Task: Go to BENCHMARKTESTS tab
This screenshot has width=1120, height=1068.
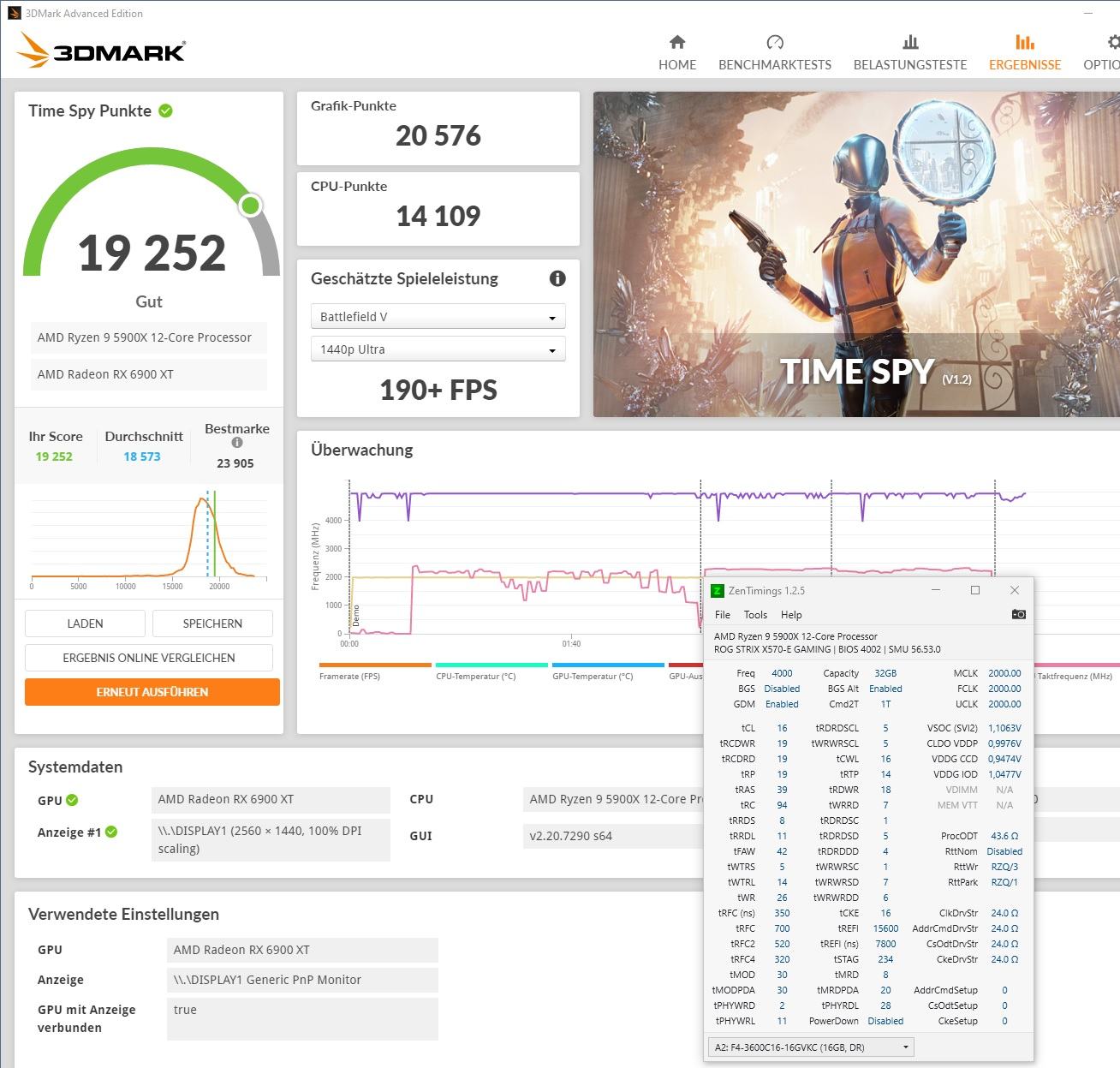Action: tap(774, 52)
